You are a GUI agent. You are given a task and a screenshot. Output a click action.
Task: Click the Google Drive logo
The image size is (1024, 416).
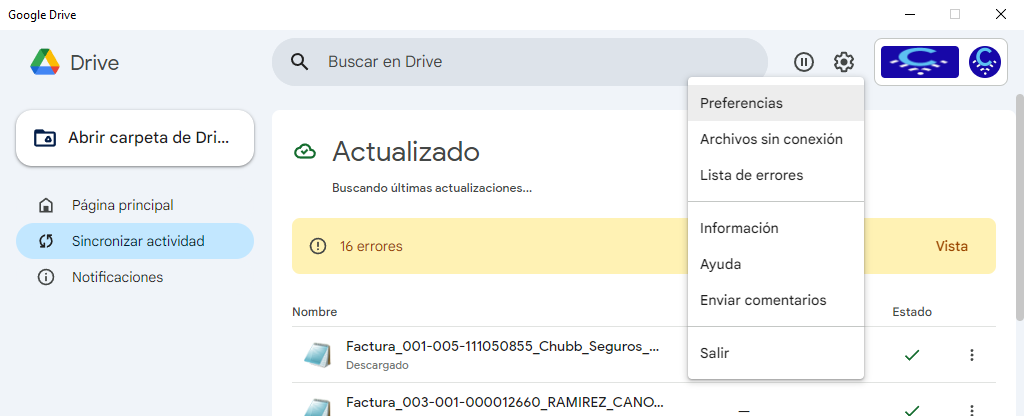click(45, 62)
